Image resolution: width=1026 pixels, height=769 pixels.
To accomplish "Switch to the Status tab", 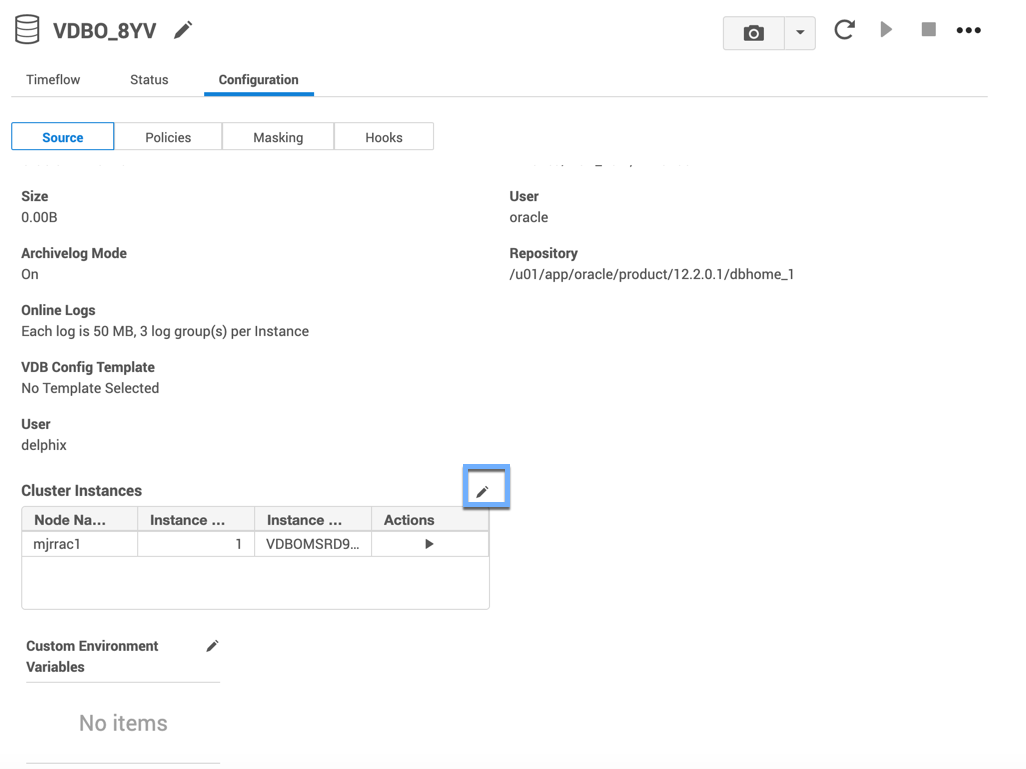I will click(x=149, y=80).
